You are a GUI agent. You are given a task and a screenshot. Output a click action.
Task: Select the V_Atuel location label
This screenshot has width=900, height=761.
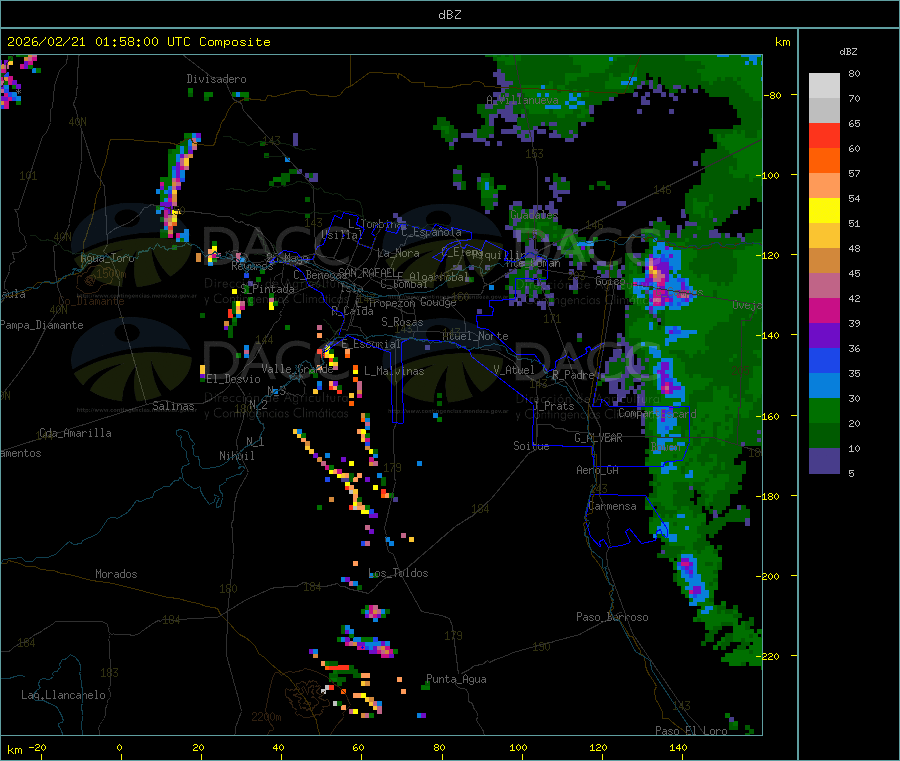(x=514, y=370)
